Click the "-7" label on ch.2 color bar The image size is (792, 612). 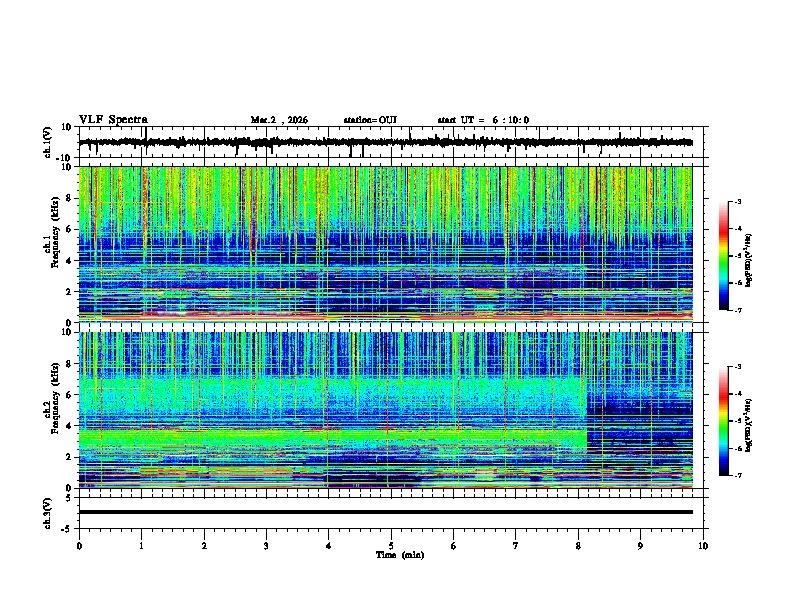coord(738,475)
